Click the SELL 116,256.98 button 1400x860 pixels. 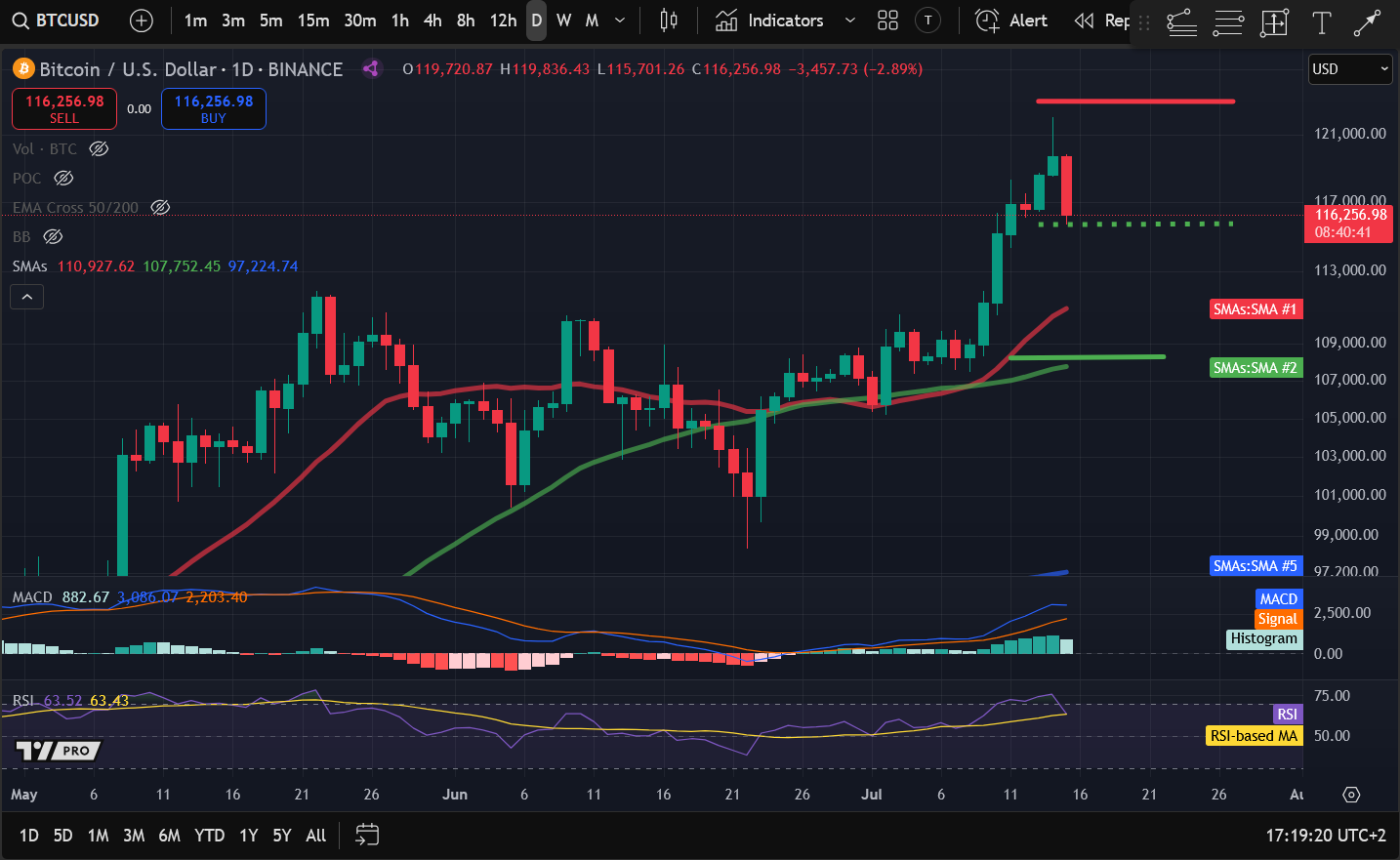coord(64,108)
